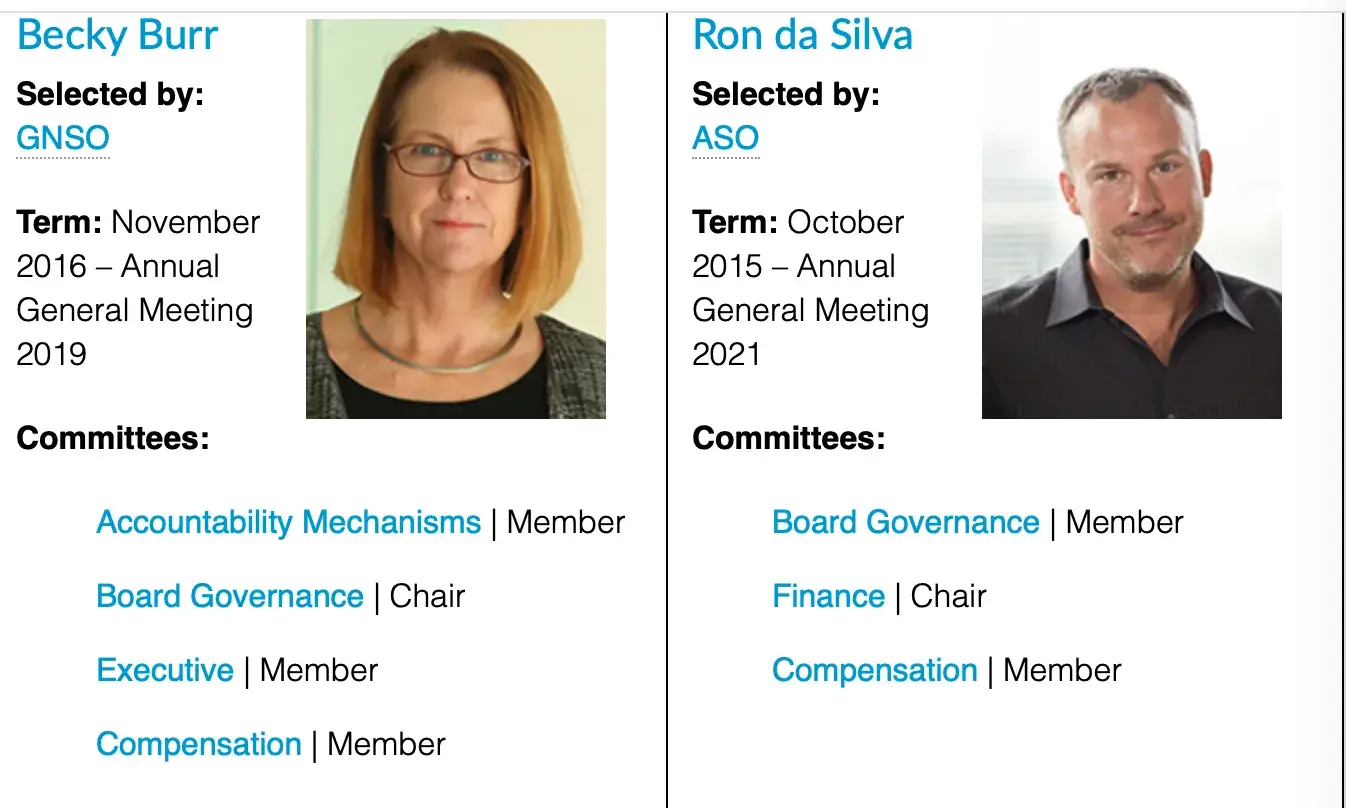
Task: Click the Chair label beside Becky's Board Governance
Action: coord(427,596)
